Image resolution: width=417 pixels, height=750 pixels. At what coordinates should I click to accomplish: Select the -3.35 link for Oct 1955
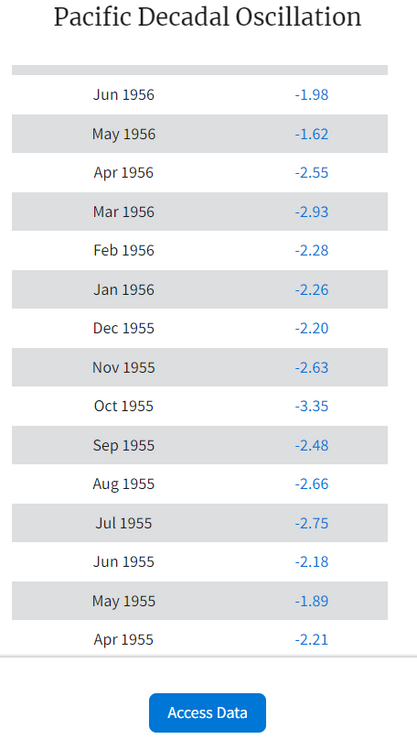(312, 406)
